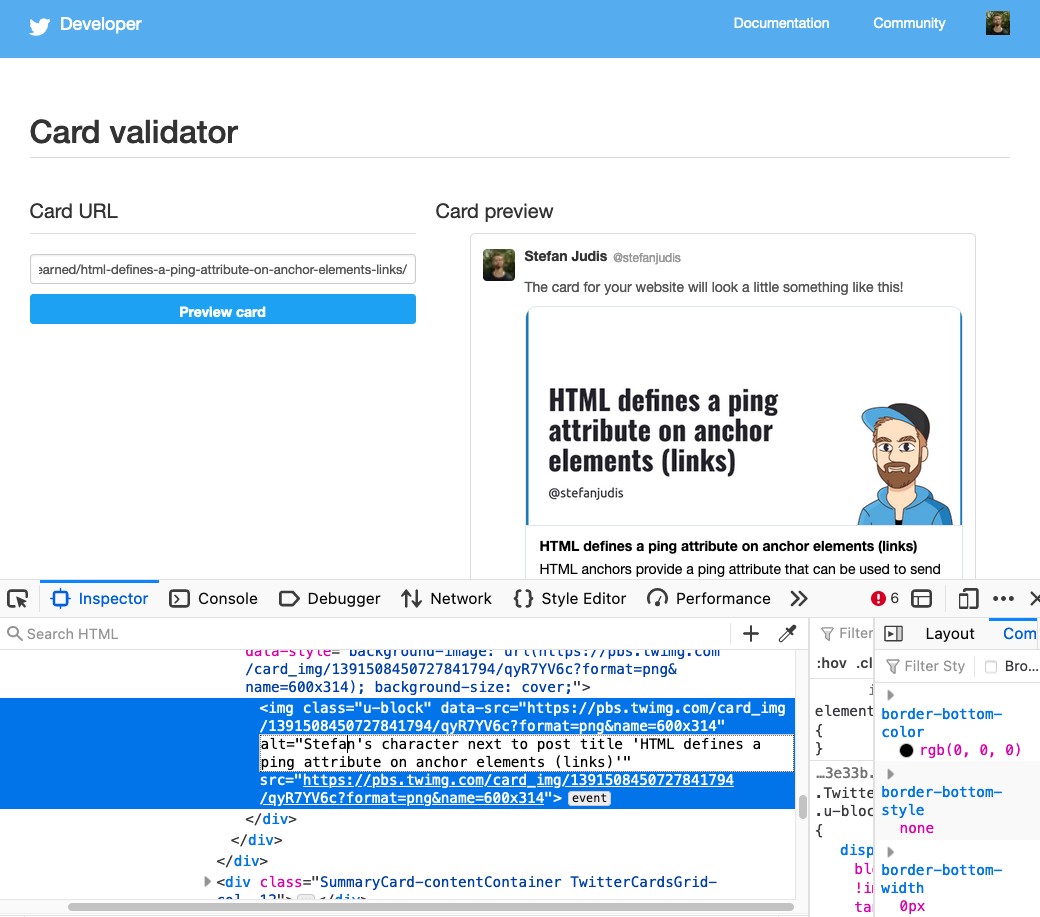1040x917 pixels.
Task: Open the Documentation link
Action: point(781,23)
